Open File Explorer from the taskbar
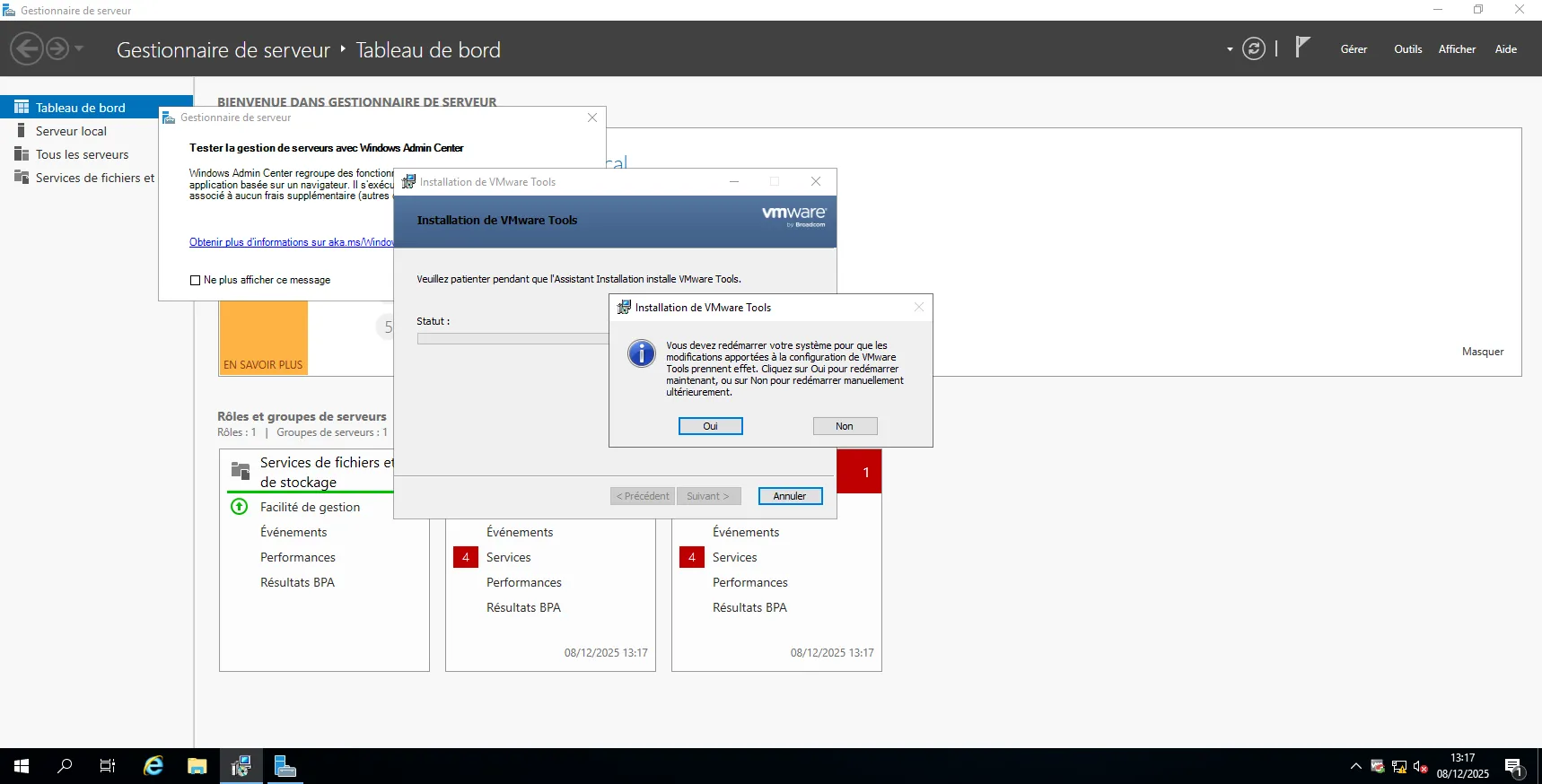Viewport: 1542px width, 784px height. [197, 766]
